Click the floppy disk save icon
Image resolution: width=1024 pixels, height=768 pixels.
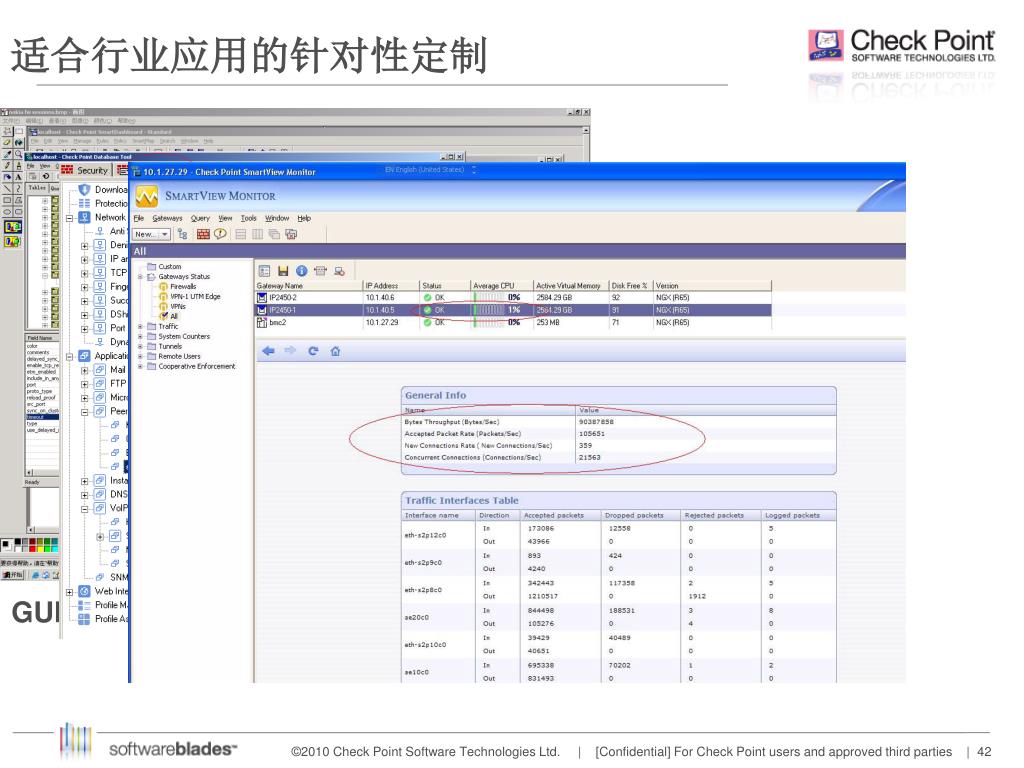[x=283, y=271]
